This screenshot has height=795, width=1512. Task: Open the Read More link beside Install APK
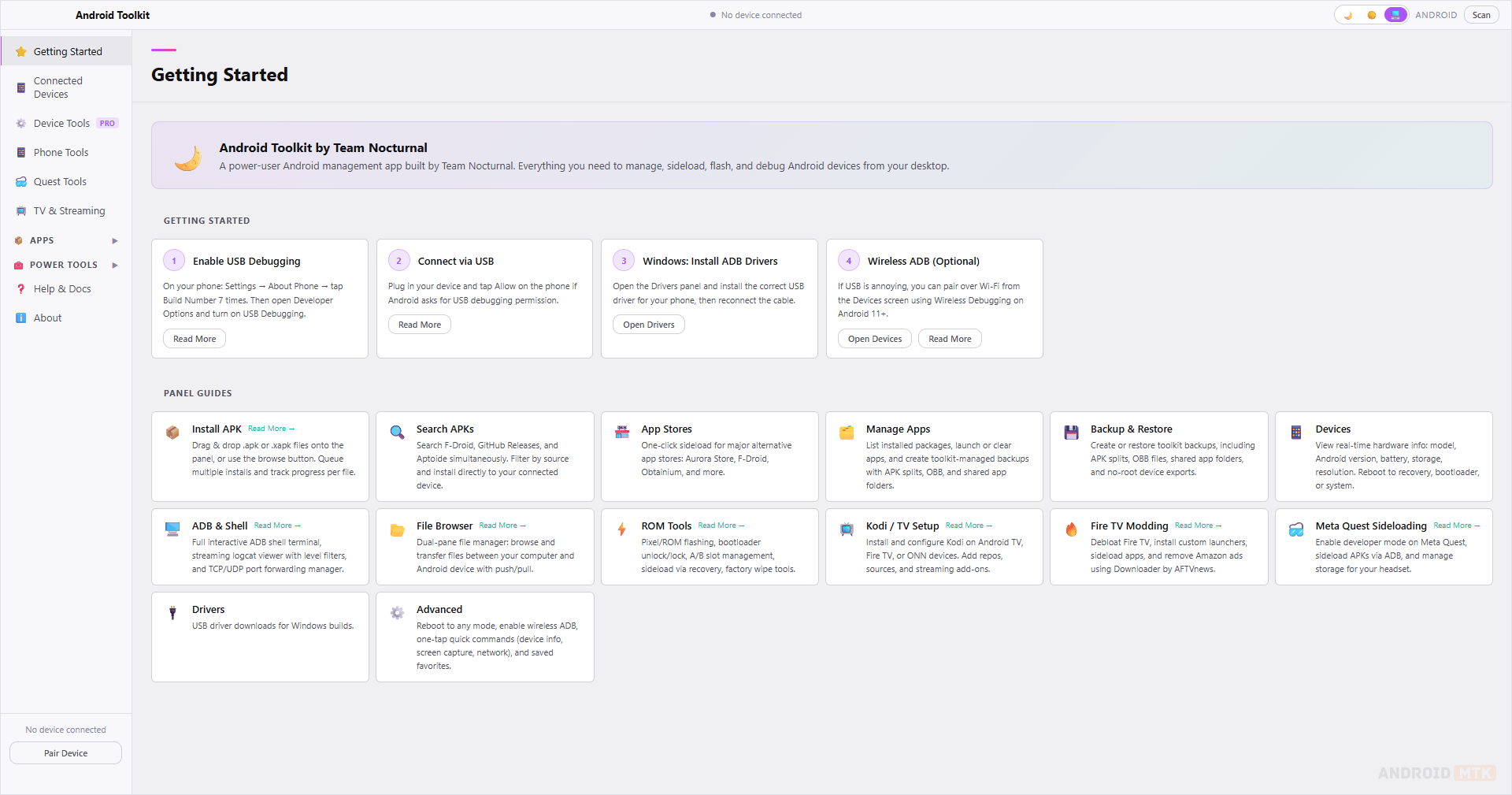(271, 429)
